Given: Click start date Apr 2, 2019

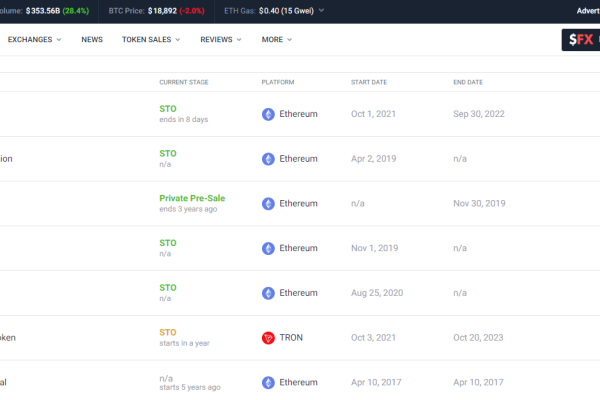Looking at the screenshot, I should pyautogui.click(x=373, y=158).
